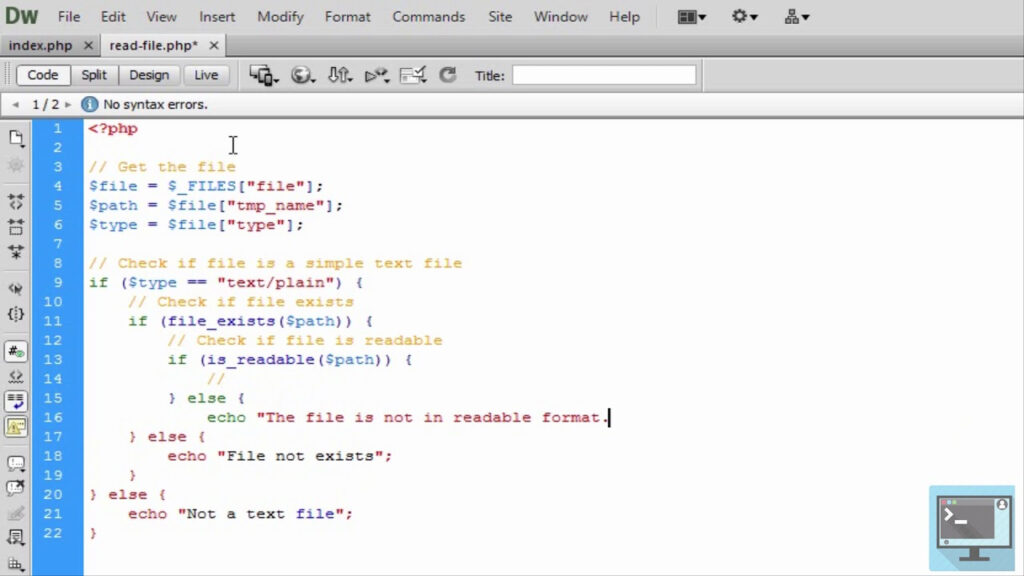Image resolution: width=1024 pixels, height=576 pixels.
Task: Click the "<?php" opening tag on line 1
Action: 113,129
